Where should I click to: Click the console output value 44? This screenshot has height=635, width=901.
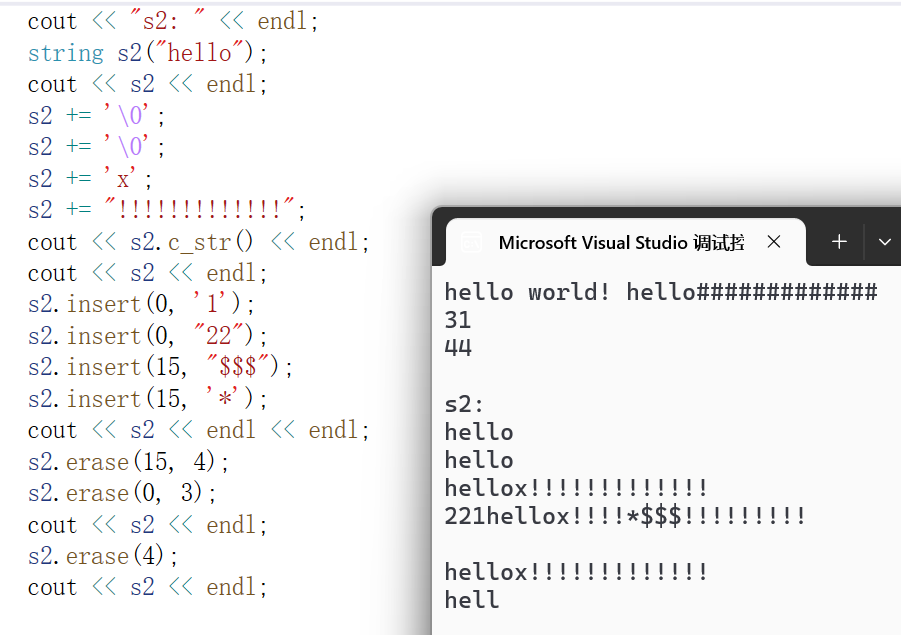coord(458,348)
